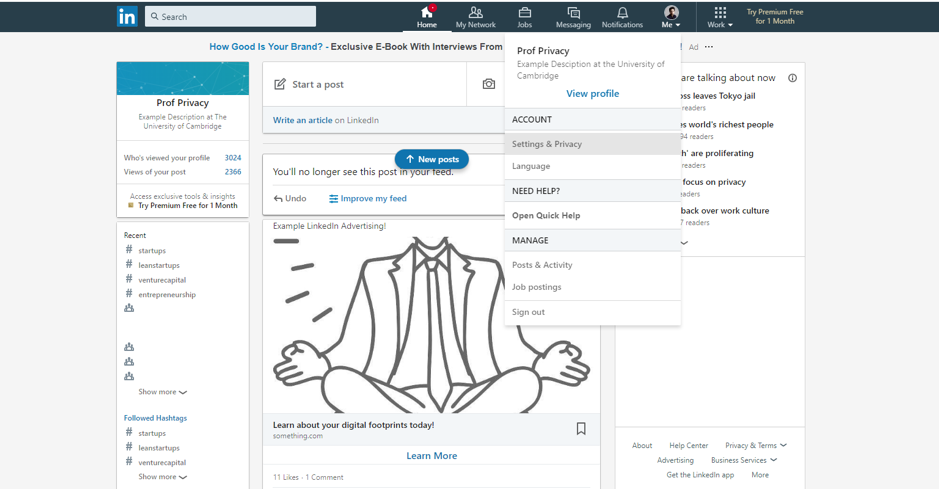Click the camera icon in post box
The height and width of the screenshot is (489, 939).
tap(489, 84)
